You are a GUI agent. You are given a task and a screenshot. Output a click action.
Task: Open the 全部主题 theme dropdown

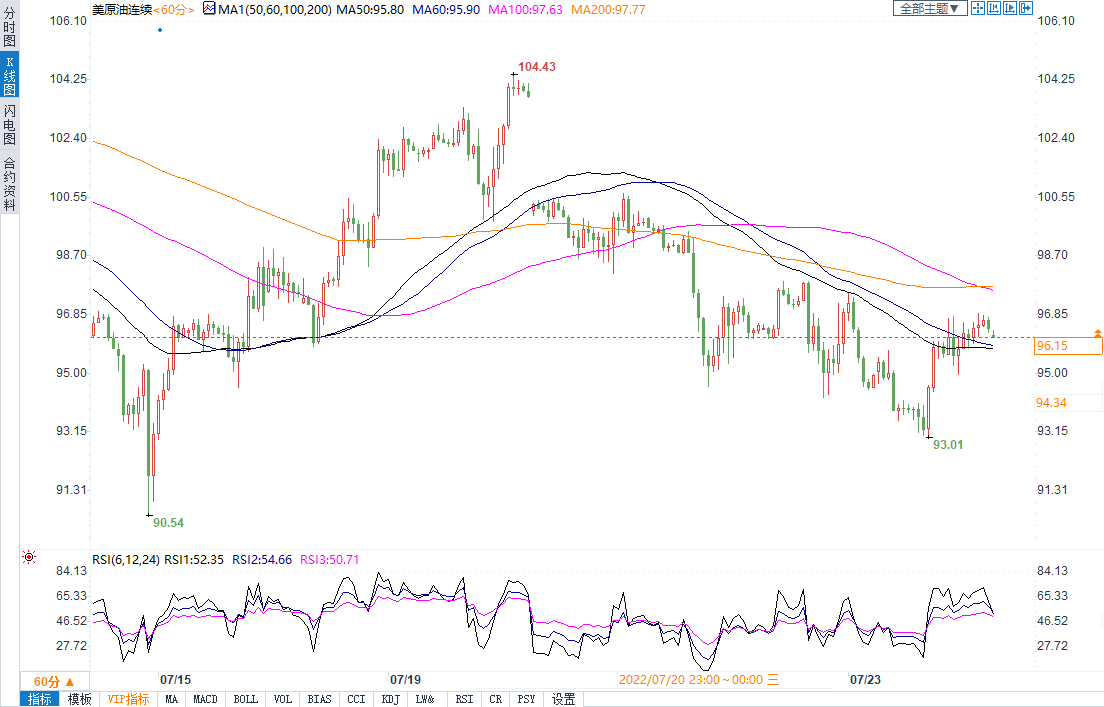[930, 8]
